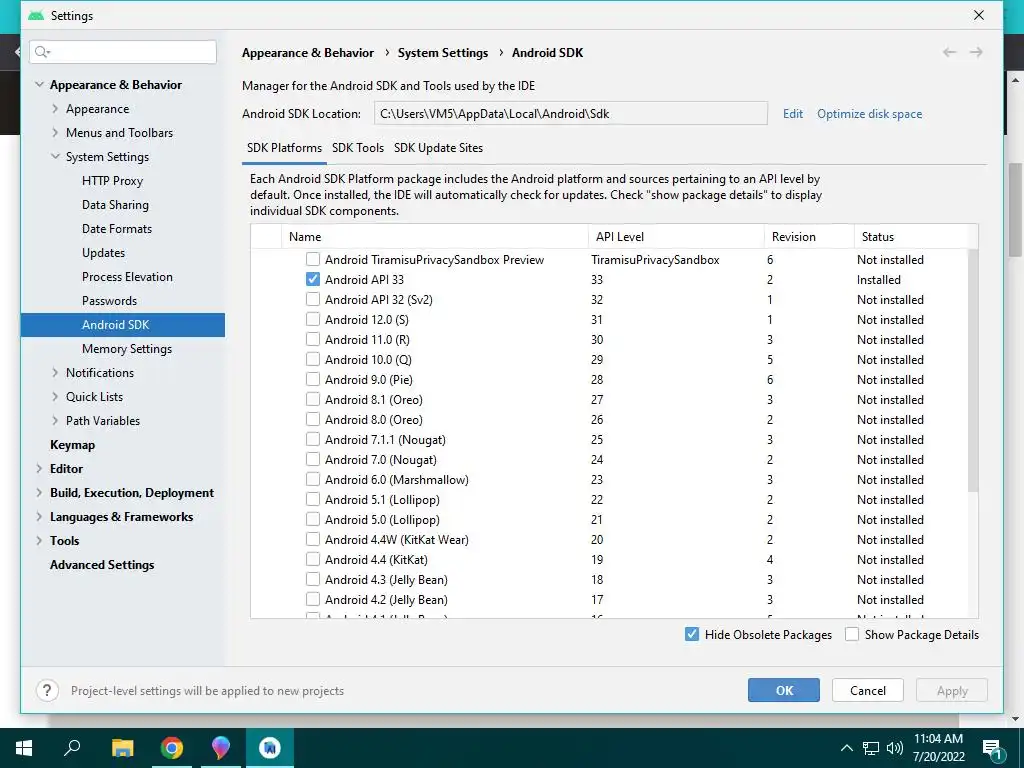Click the search magnifier in settings search box

42,52
